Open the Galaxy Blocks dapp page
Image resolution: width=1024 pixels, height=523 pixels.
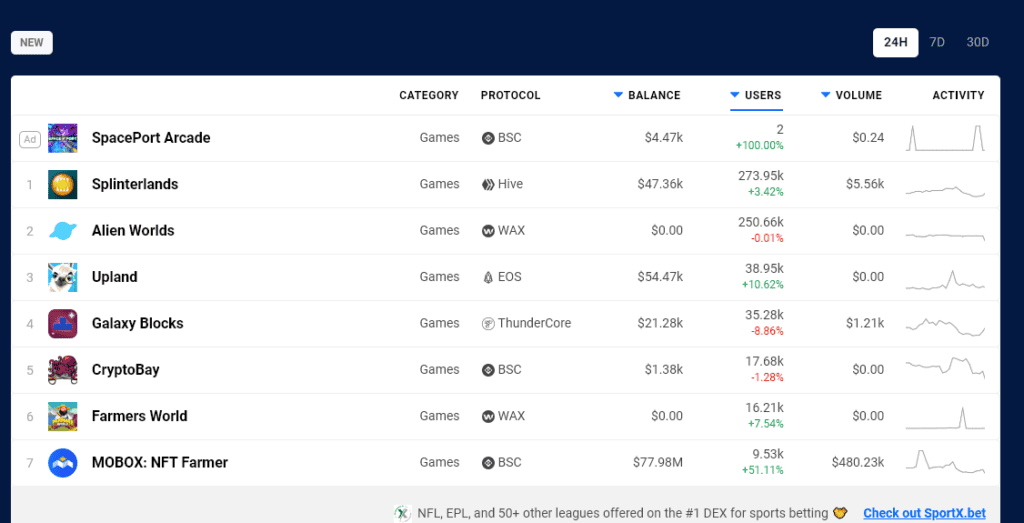click(x=138, y=324)
